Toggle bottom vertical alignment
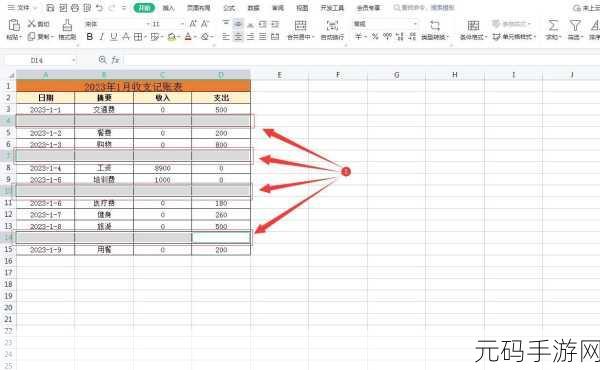Screen dimensions: 600x370 click(250, 24)
